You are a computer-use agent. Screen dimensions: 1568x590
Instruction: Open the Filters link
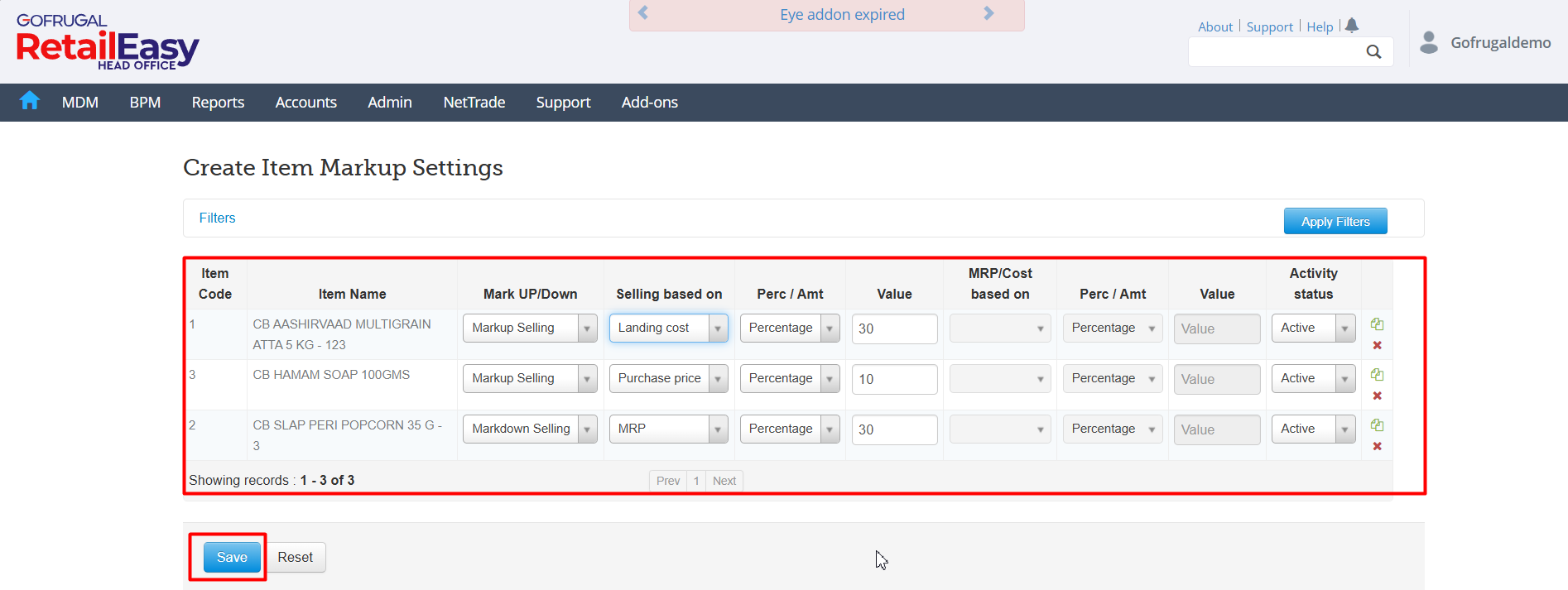click(217, 218)
